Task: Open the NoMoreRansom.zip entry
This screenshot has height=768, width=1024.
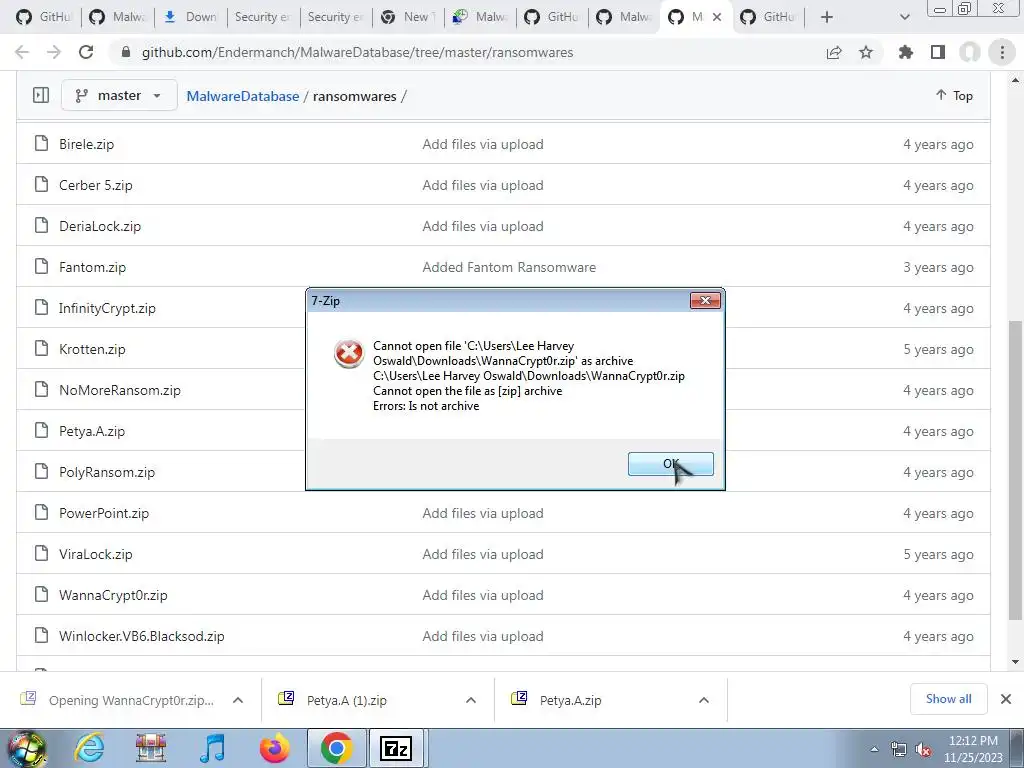Action: pyautogui.click(x=120, y=391)
